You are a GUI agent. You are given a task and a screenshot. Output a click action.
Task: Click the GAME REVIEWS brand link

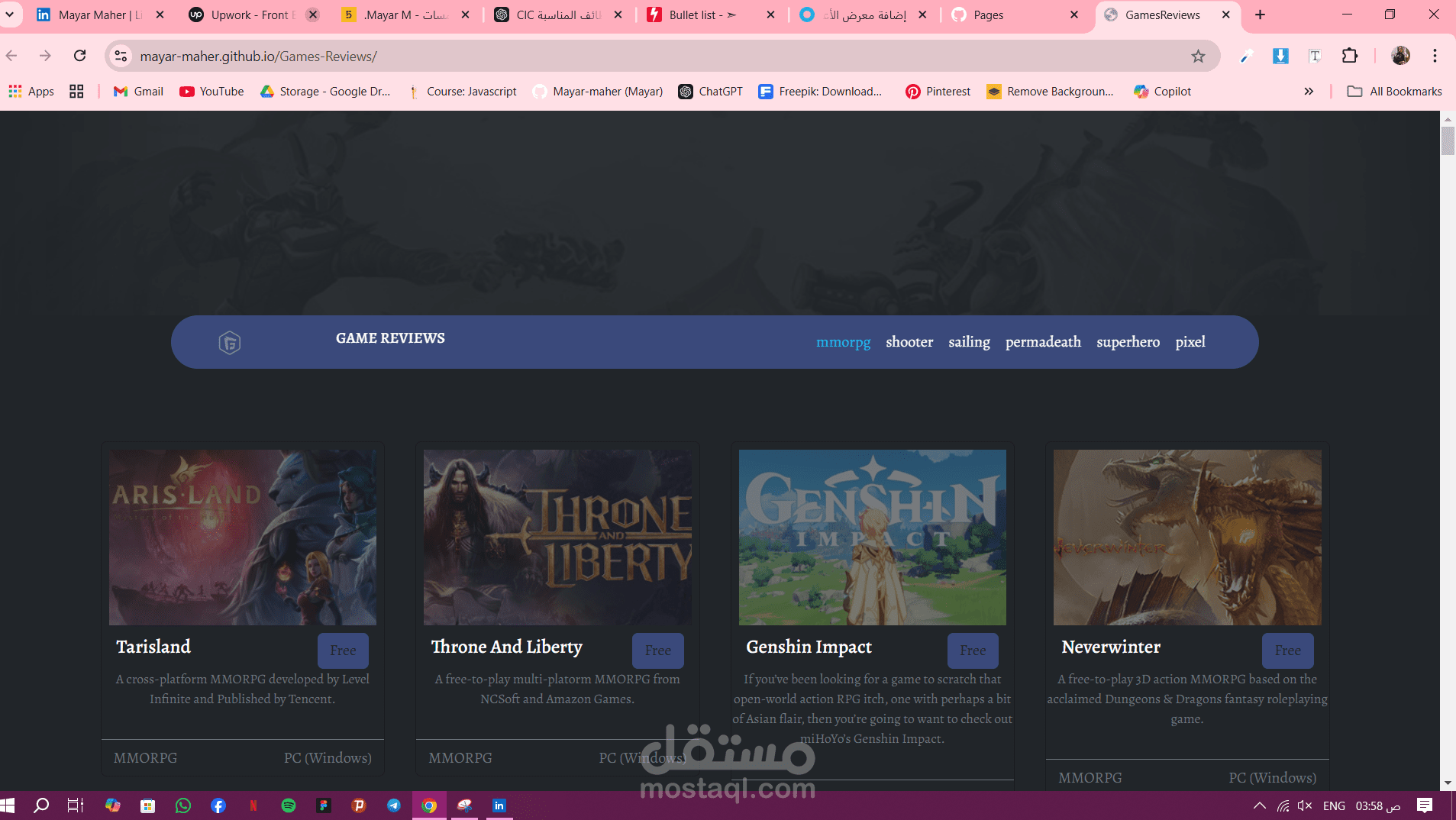(390, 338)
